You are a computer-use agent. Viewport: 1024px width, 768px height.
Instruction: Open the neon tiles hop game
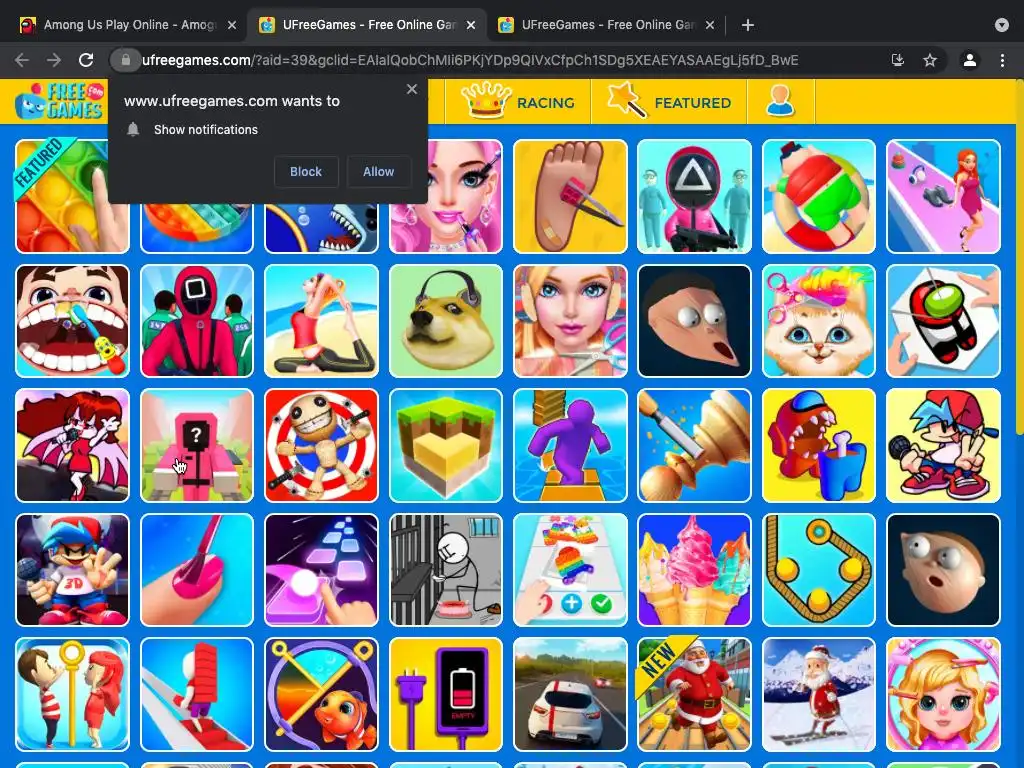point(321,570)
